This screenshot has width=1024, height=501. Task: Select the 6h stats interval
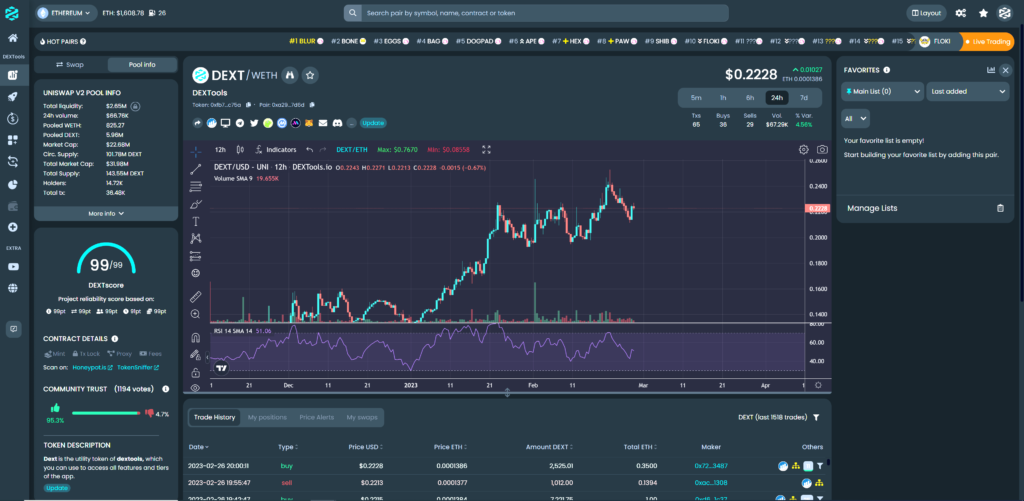pyautogui.click(x=750, y=98)
